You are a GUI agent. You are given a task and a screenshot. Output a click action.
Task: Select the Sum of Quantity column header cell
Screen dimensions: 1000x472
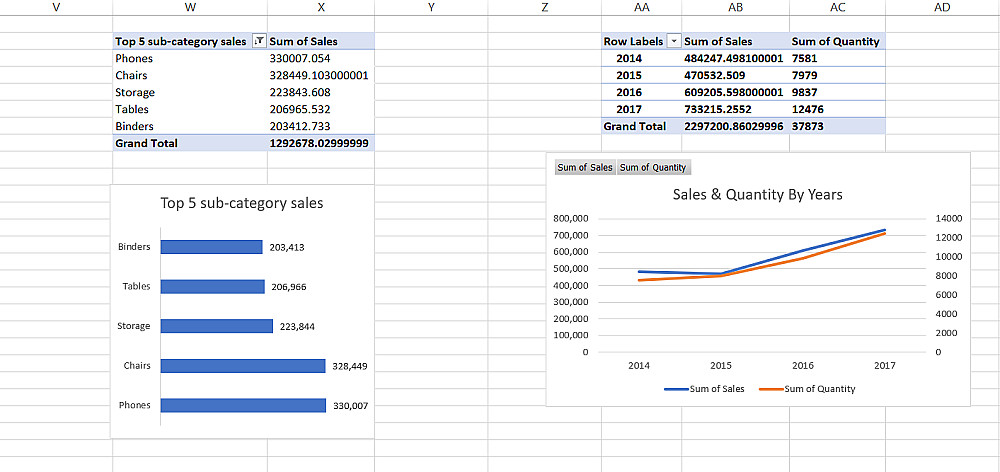(x=837, y=41)
